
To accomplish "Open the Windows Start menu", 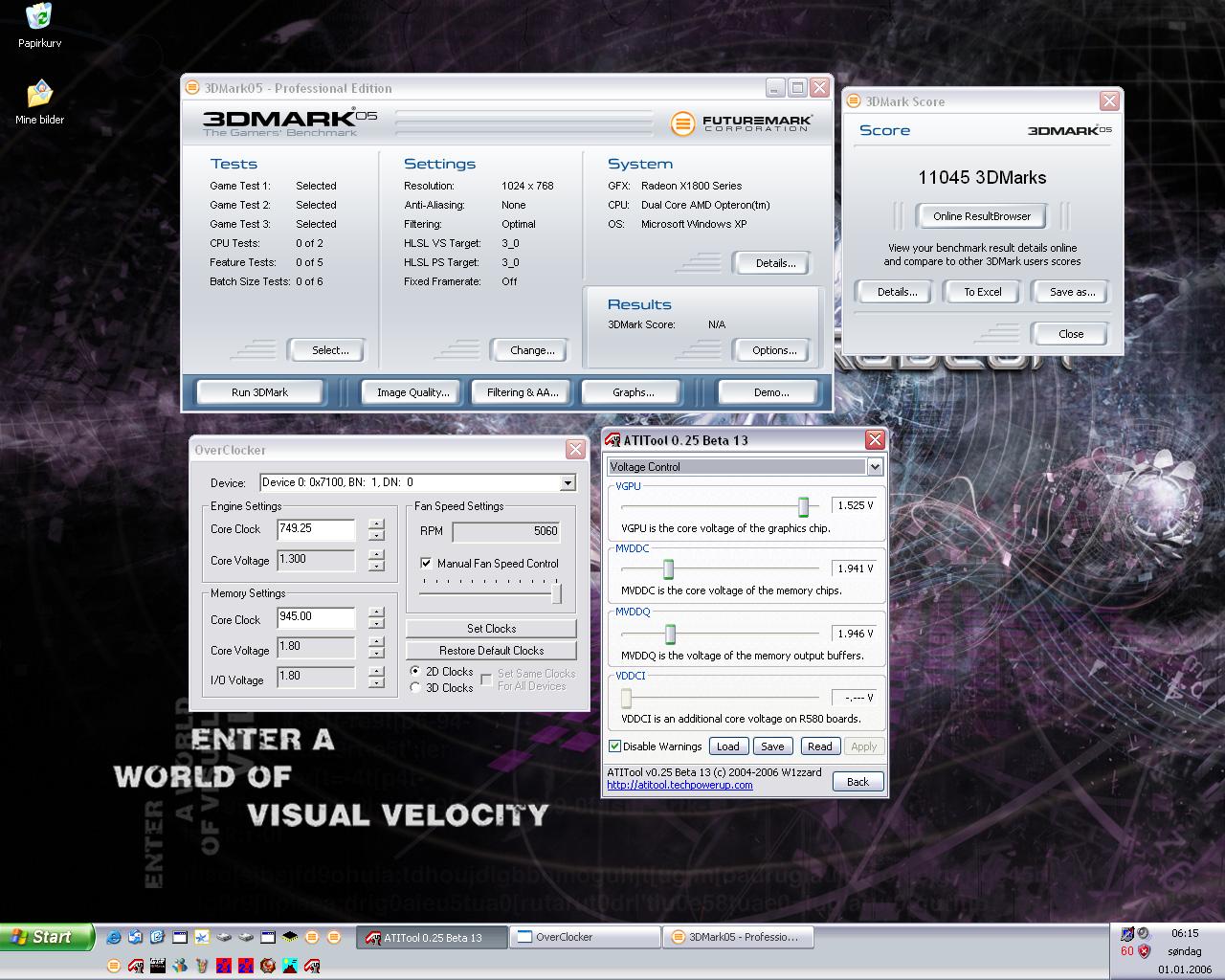I will (47, 937).
